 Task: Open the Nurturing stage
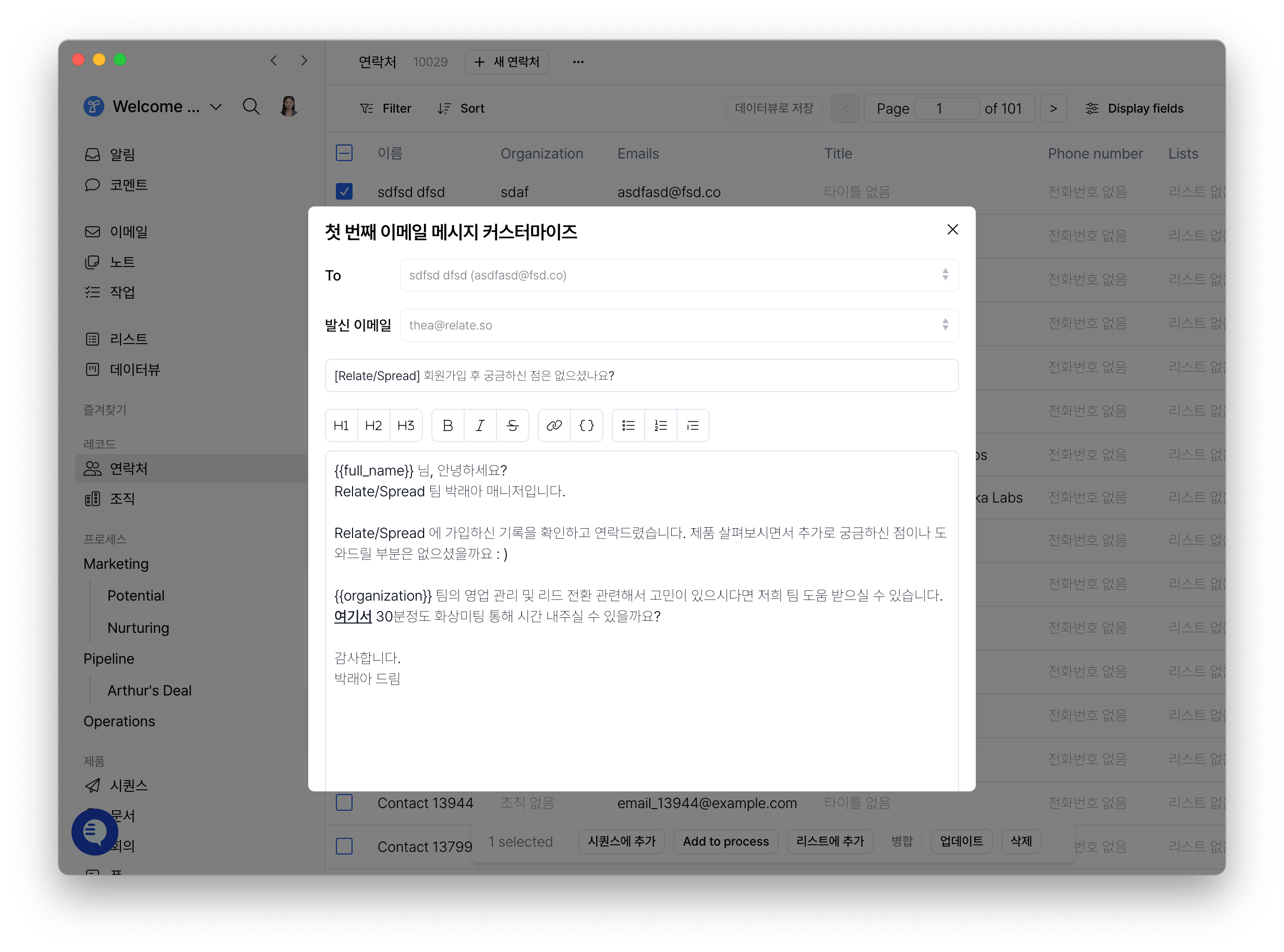coord(138,627)
